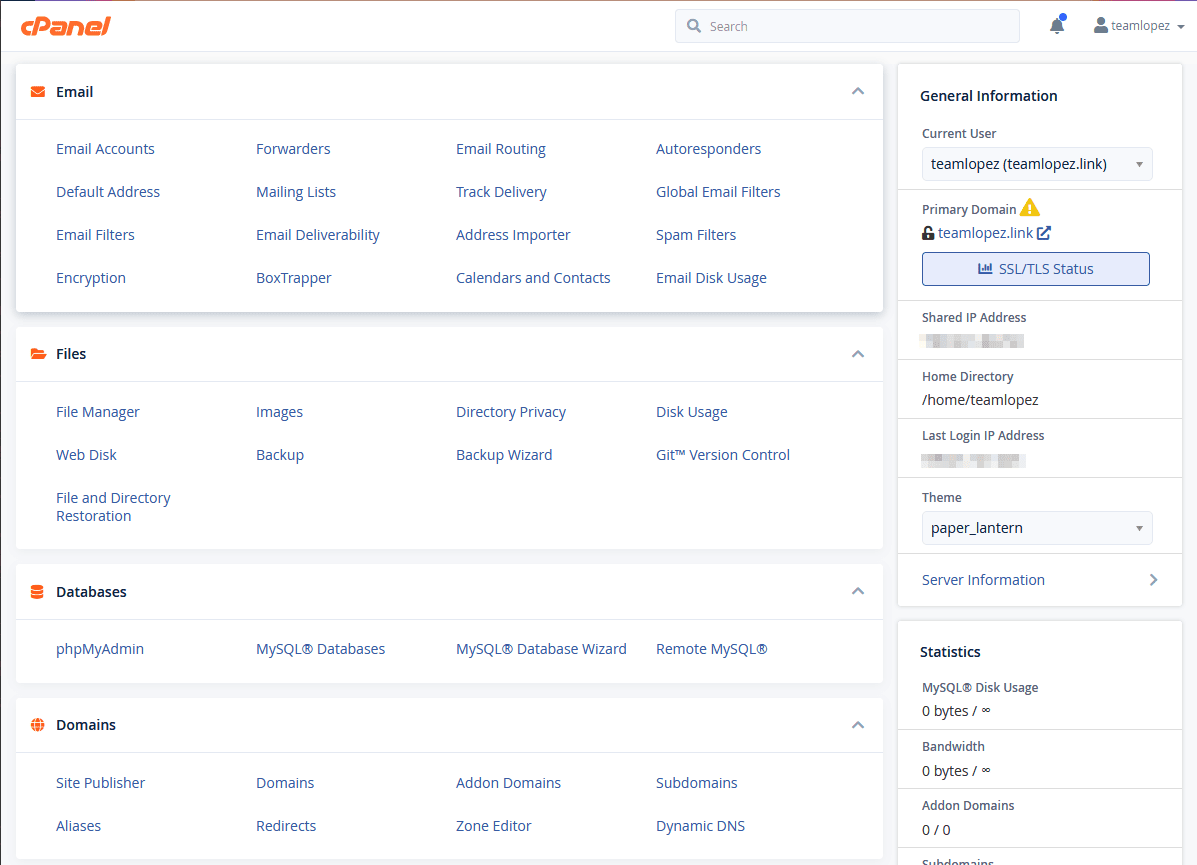This screenshot has height=865, width=1197.
Task: Click the Email section envelope icon
Action: [x=37, y=92]
